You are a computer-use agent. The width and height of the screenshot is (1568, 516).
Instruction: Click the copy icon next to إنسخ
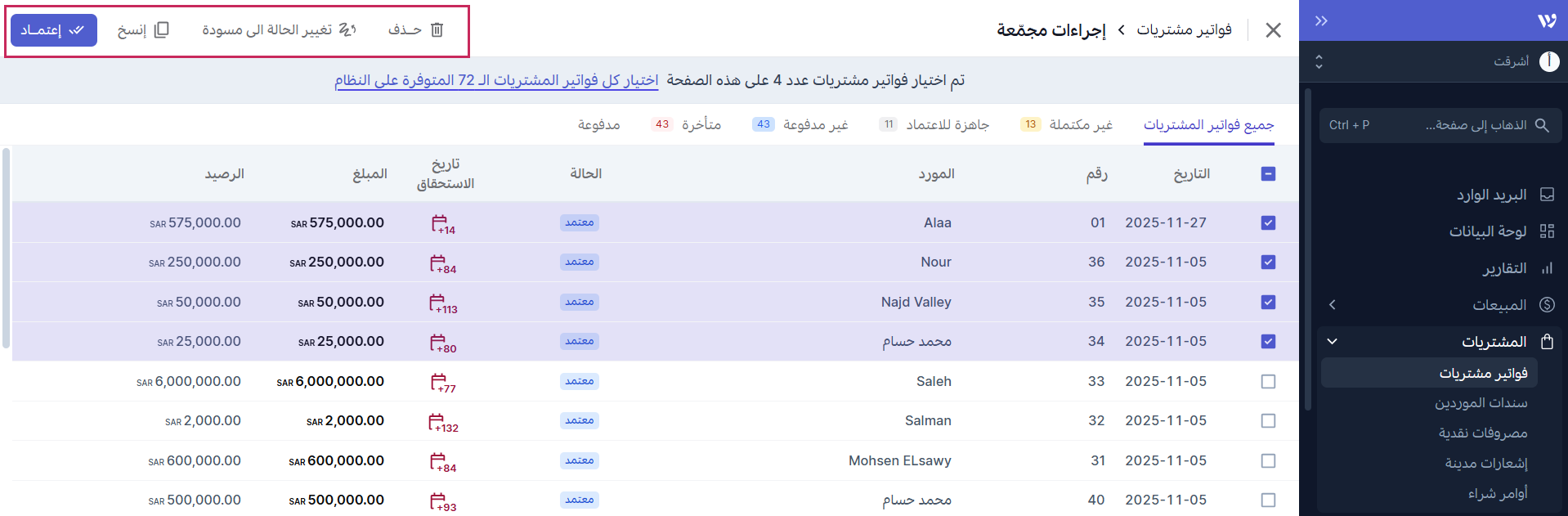pyautogui.click(x=162, y=30)
